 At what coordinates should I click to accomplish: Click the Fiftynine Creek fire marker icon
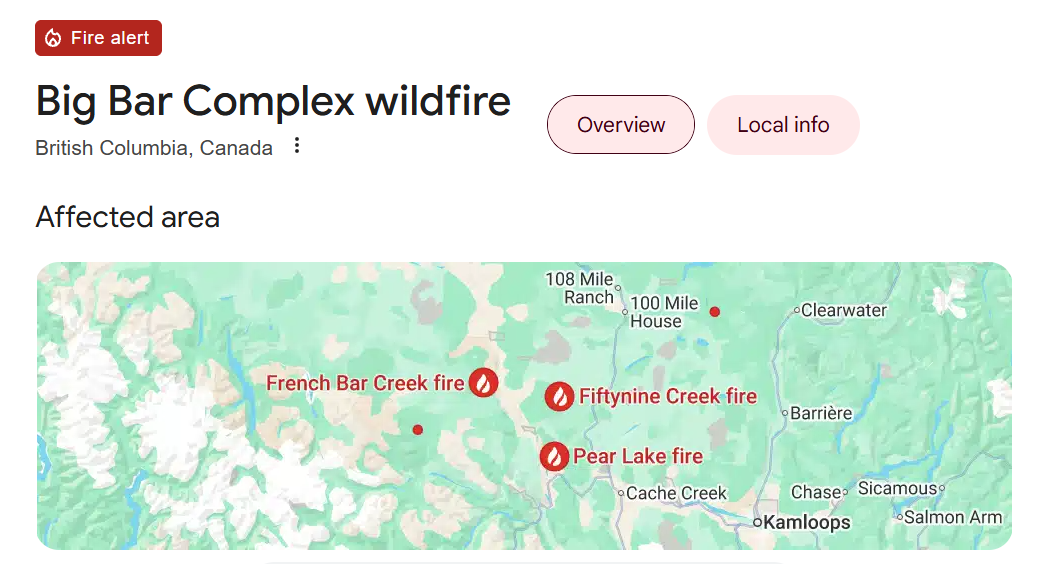pos(560,396)
